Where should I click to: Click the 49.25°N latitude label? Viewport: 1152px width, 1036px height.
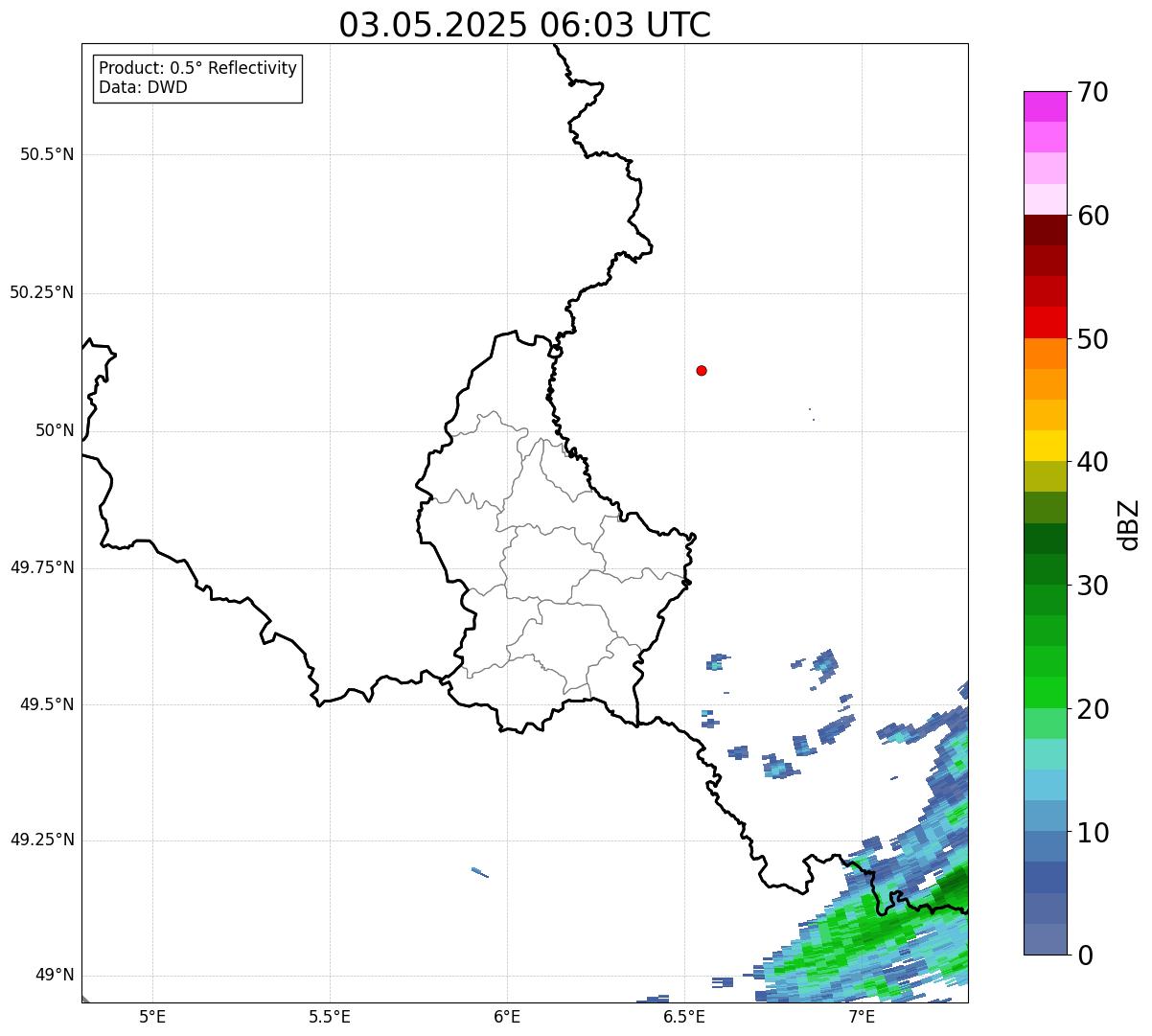point(42,840)
